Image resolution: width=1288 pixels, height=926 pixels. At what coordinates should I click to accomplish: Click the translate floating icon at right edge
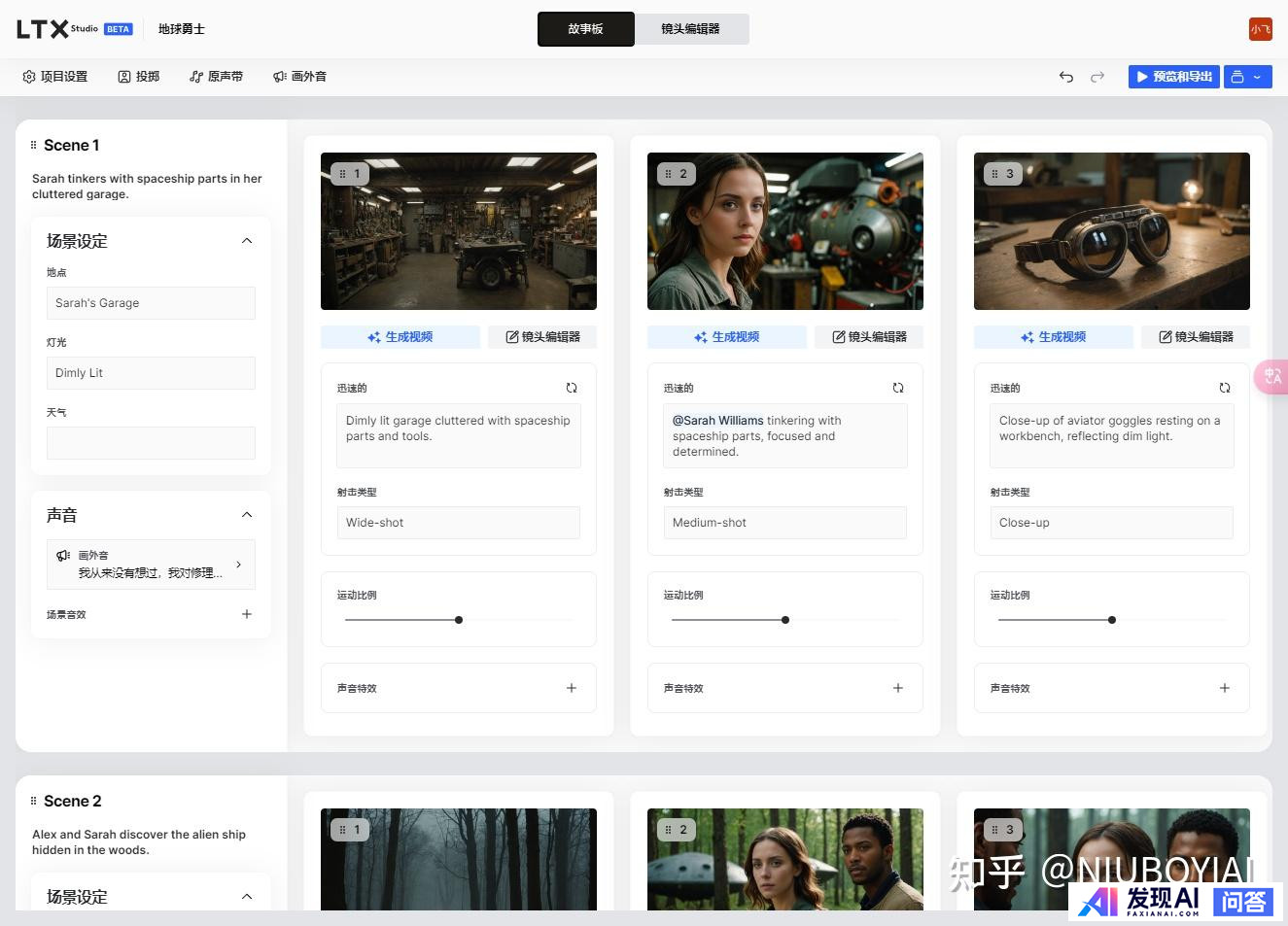[1272, 376]
